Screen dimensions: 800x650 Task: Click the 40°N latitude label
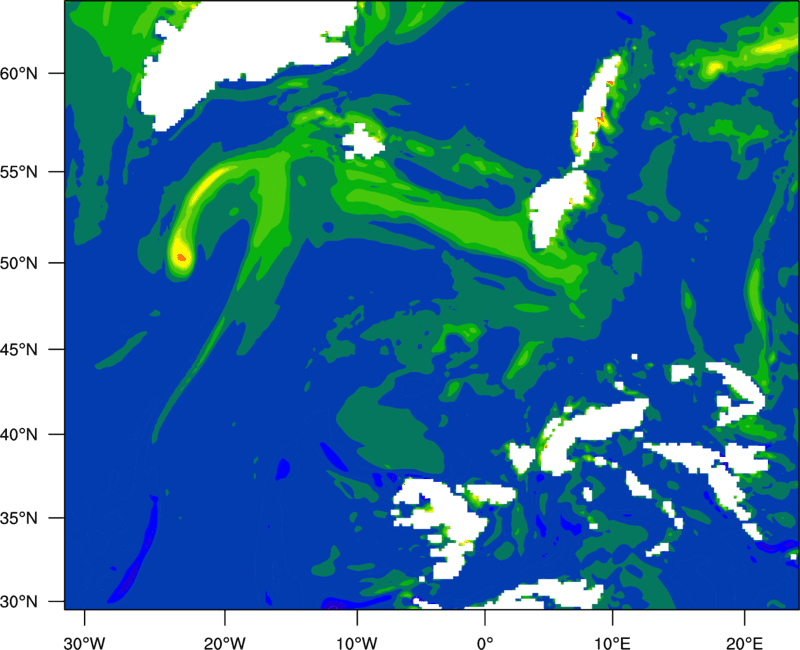tap(19, 435)
